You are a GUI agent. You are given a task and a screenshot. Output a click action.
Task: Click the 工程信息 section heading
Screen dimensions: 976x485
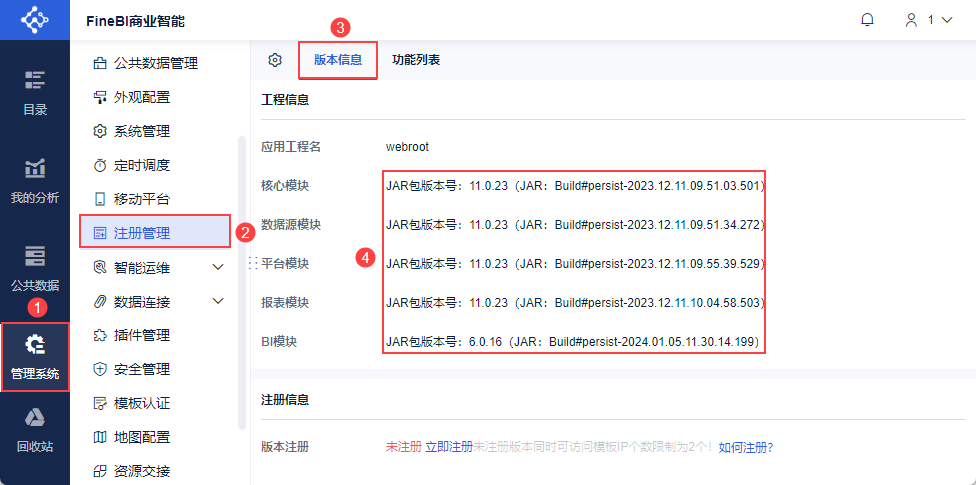(285, 99)
